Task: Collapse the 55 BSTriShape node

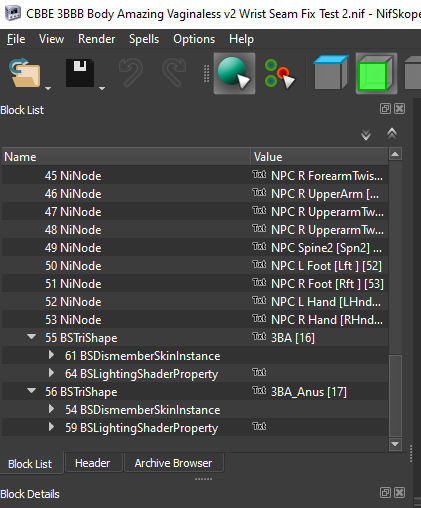Action: (x=32, y=337)
